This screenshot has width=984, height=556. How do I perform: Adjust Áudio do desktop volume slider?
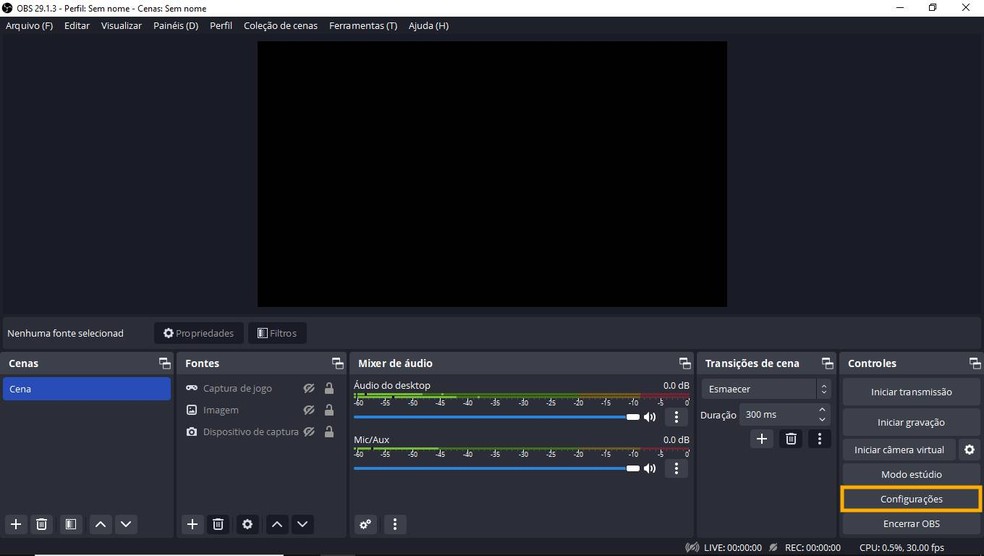click(496, 417)
